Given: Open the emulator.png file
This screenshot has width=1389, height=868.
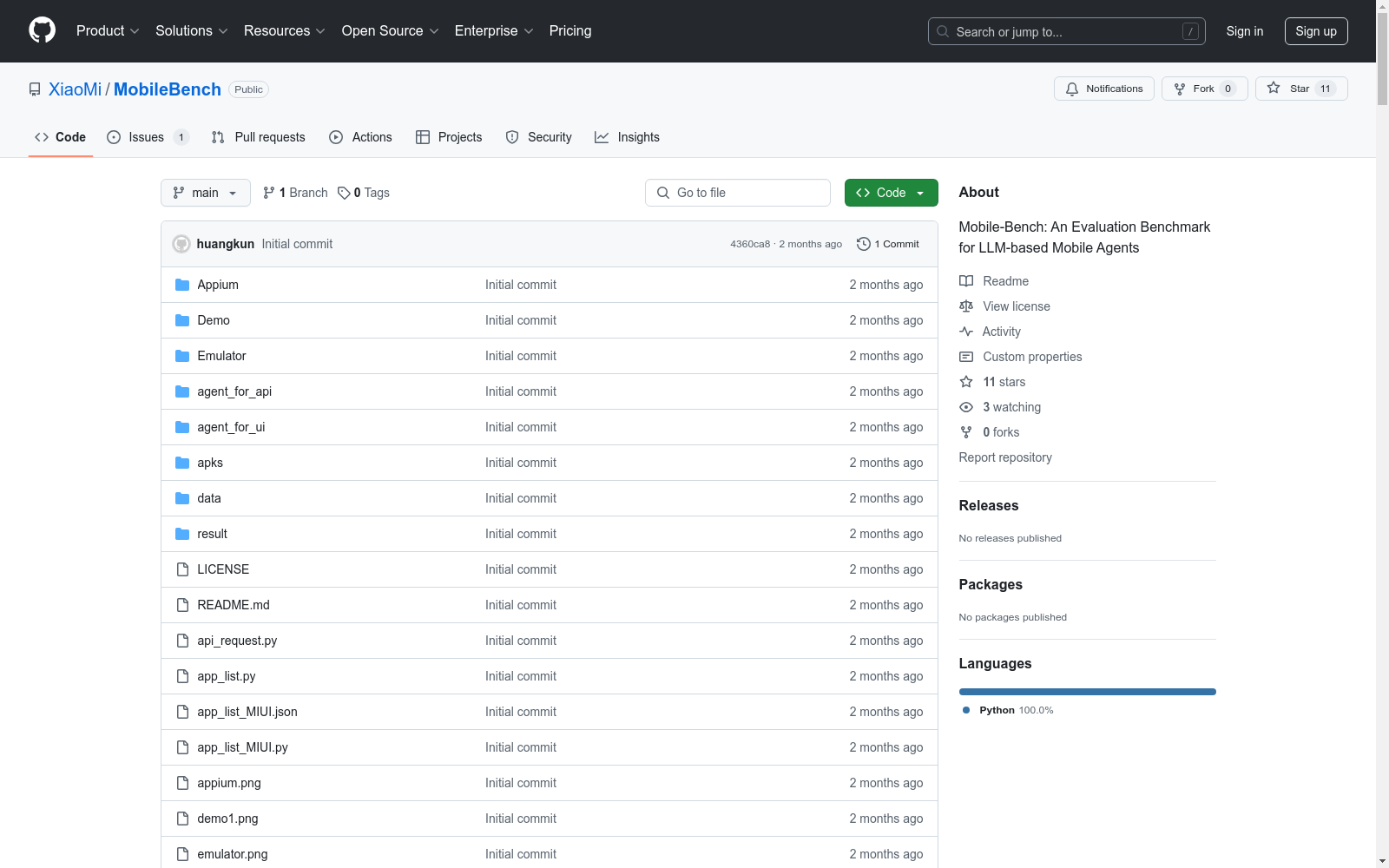Looking at the screenshot, I should point(233,854).
